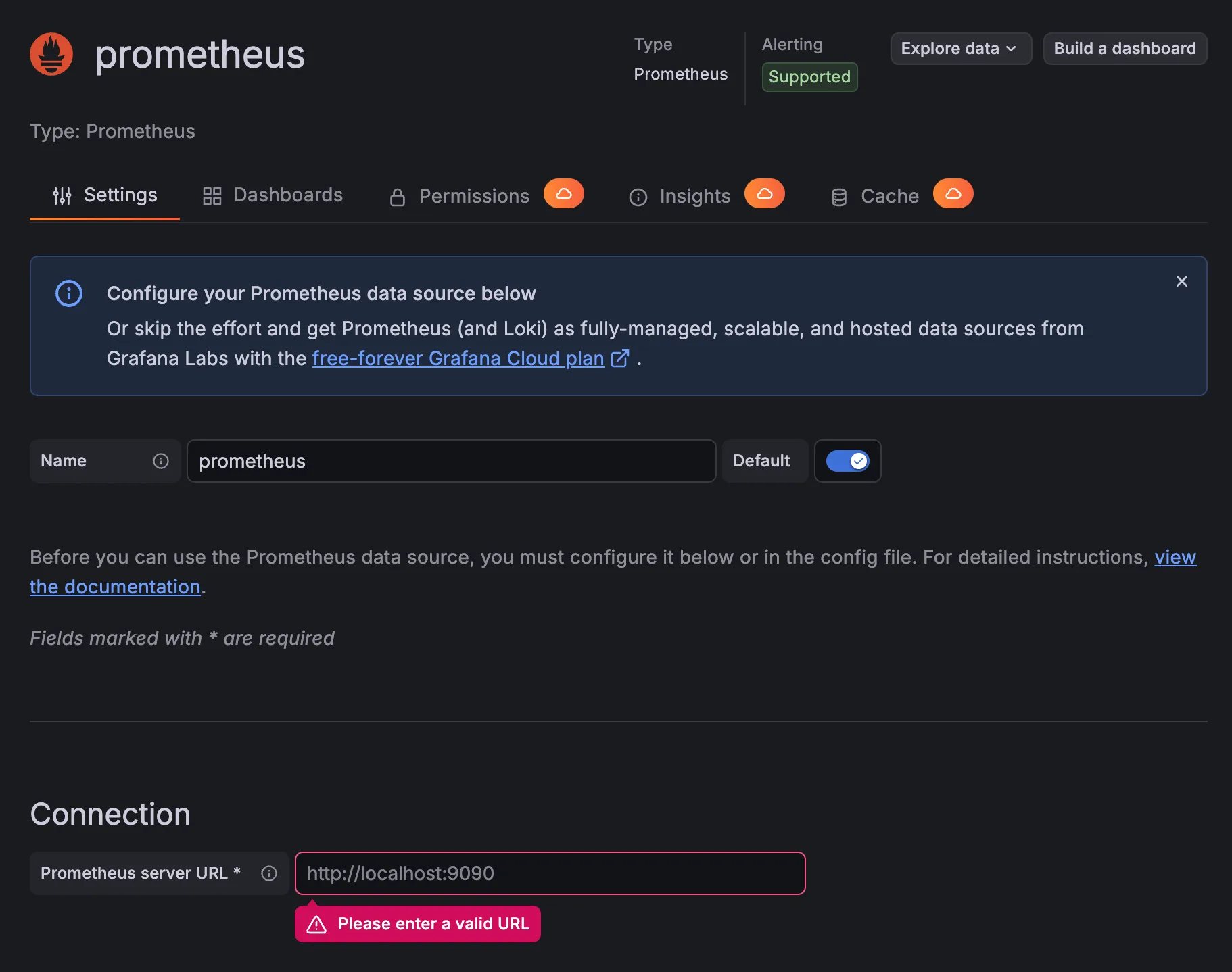Screen dimensions: 1232x972
Task: Click the info circle icon in the blue banner
Action: (69, 293)
